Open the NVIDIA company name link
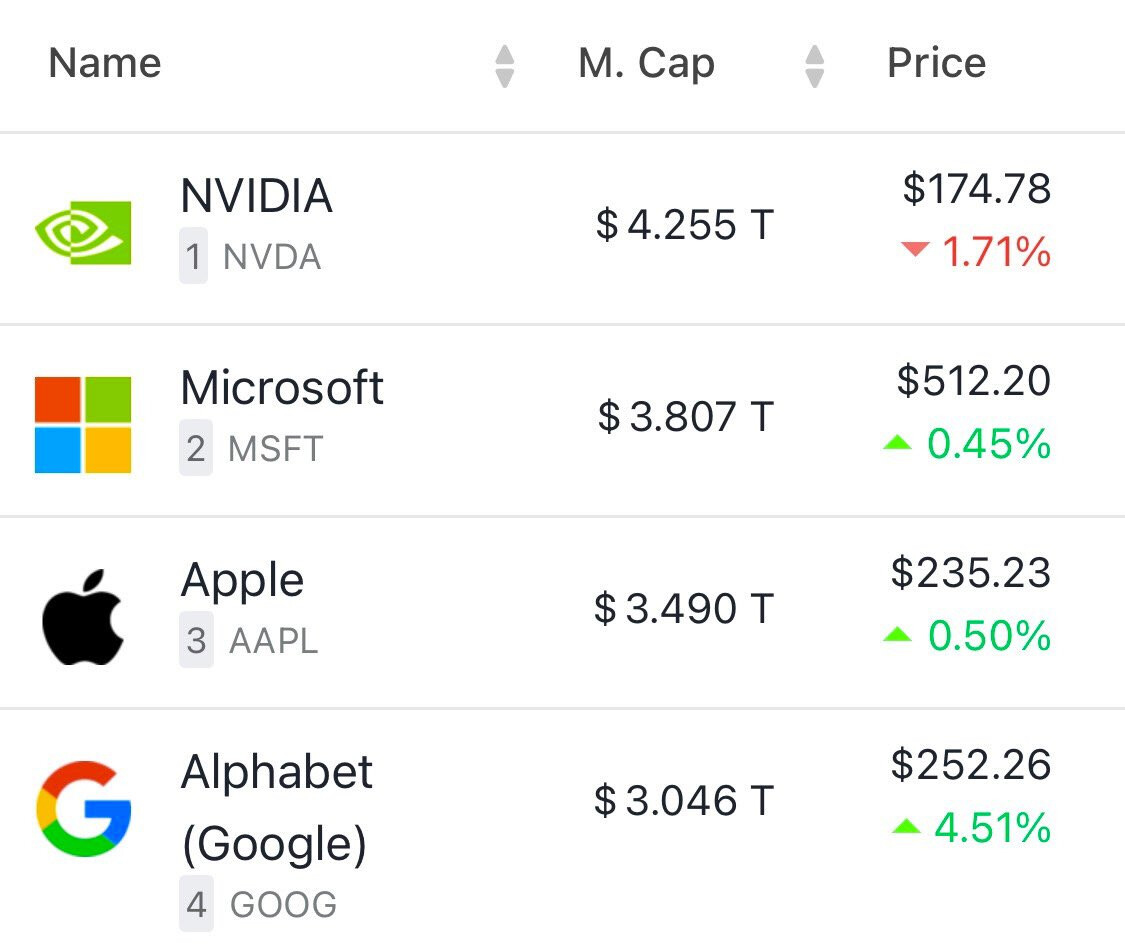Image resolution: width=1125 pixels, height=949 pixels. click(x=256, y=196)
